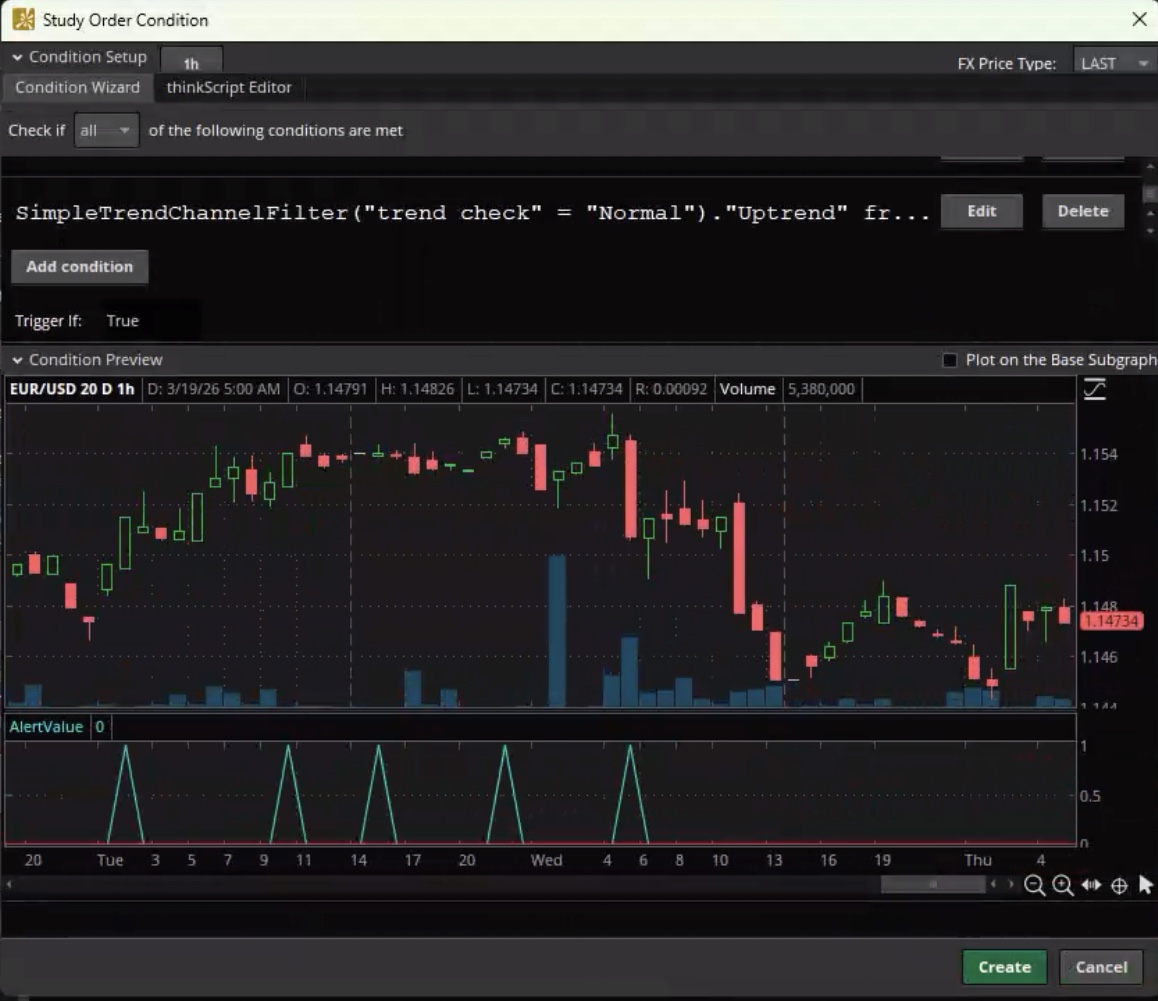Zoom in the chart with the plus magnifier
Image resolution: width=1158 pixels, height=1001 pixels.
(1062, 886)
